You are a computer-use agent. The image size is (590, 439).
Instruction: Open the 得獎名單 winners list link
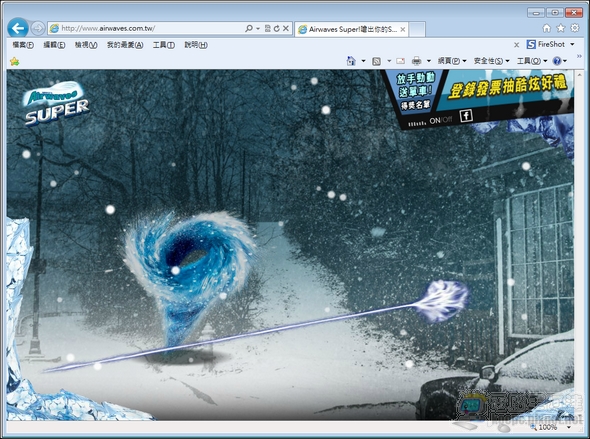(415, 106)
